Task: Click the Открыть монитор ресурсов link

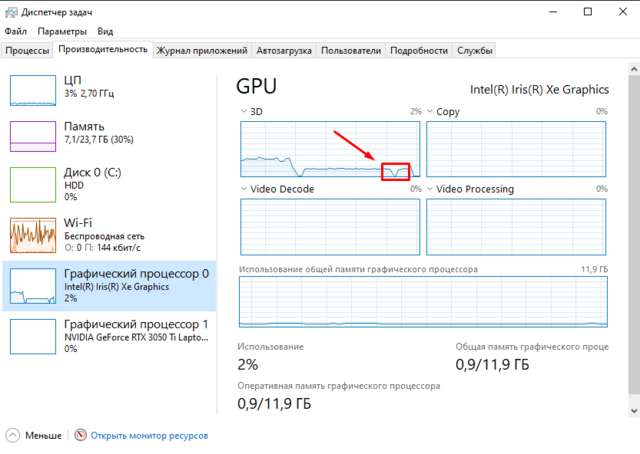Action: click(149, 436)
